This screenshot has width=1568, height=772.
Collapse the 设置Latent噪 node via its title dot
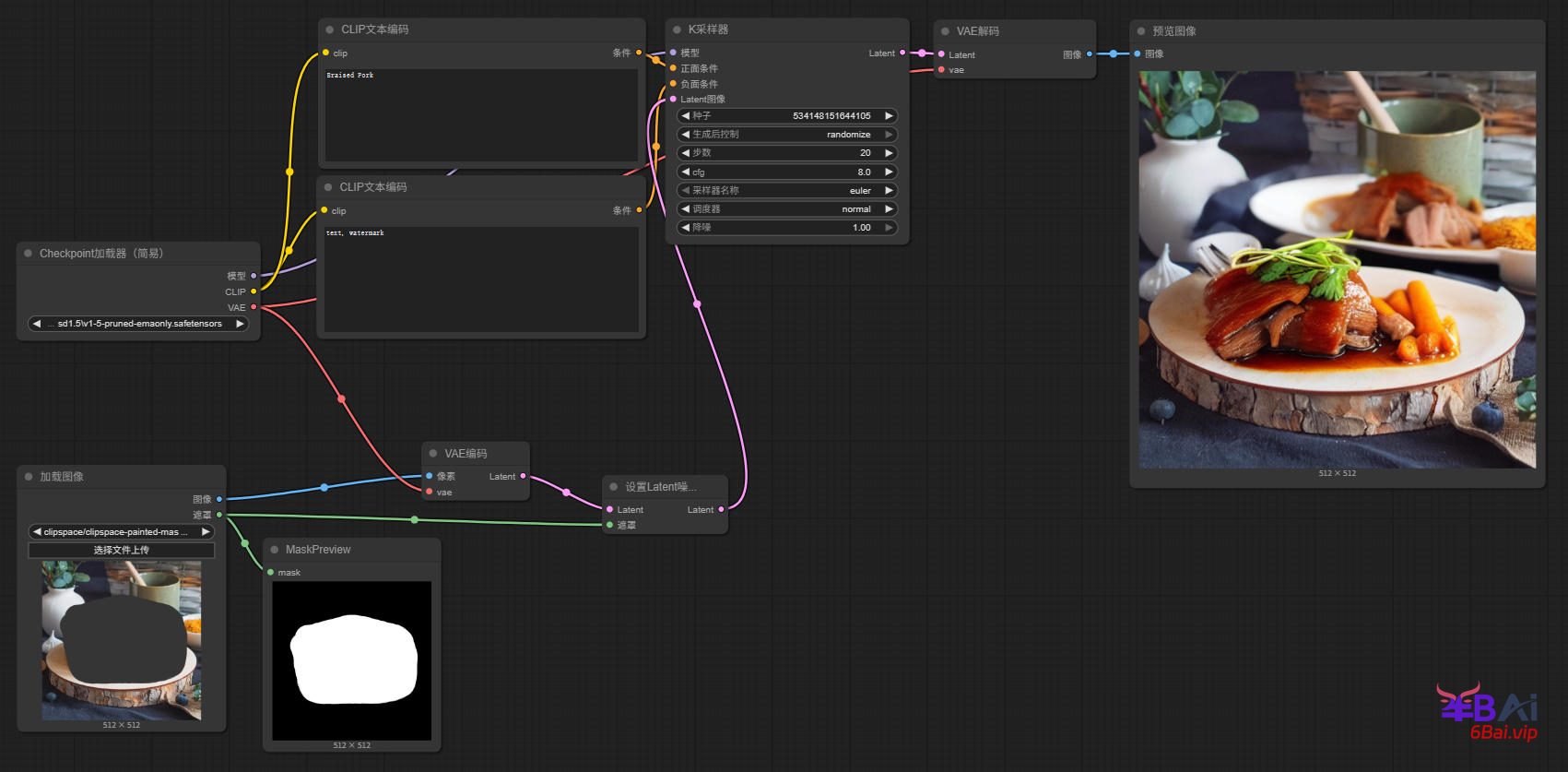[x=614, y=487]
